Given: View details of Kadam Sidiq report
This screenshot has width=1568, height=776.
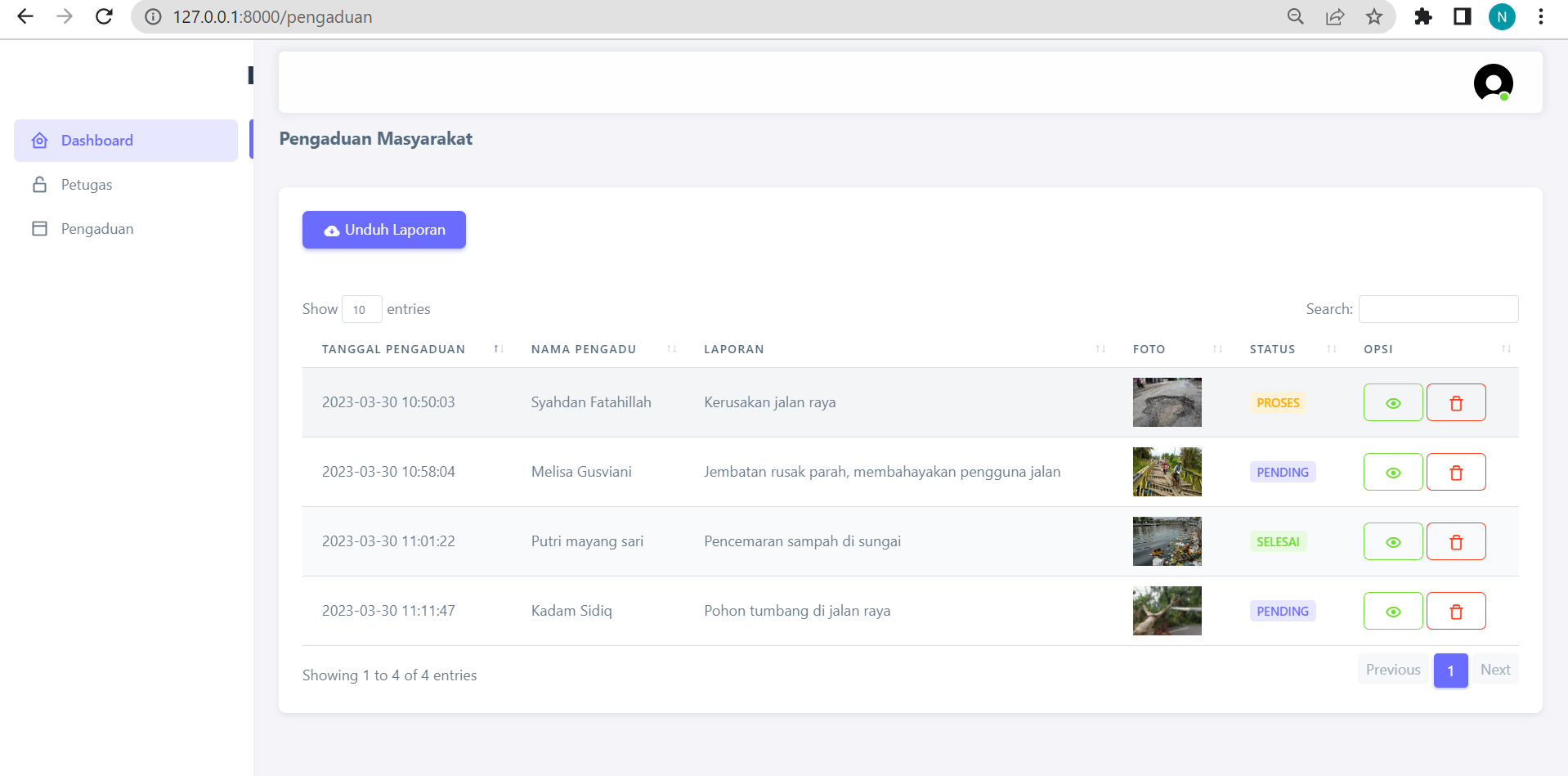Looking at the screenshot, I should (1393, 611).
